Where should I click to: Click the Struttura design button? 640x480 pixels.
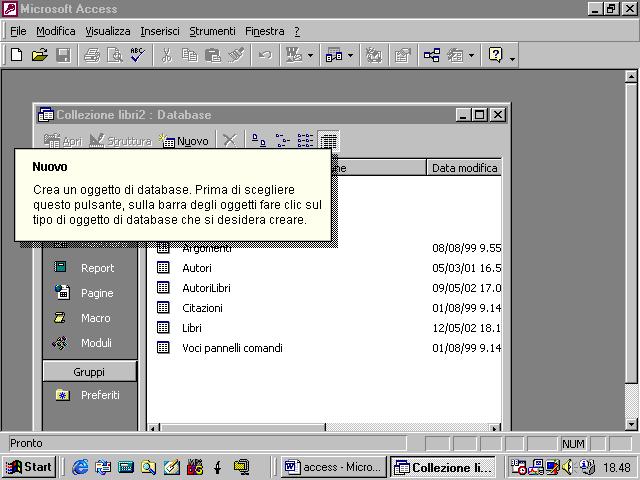click(120, 141)
